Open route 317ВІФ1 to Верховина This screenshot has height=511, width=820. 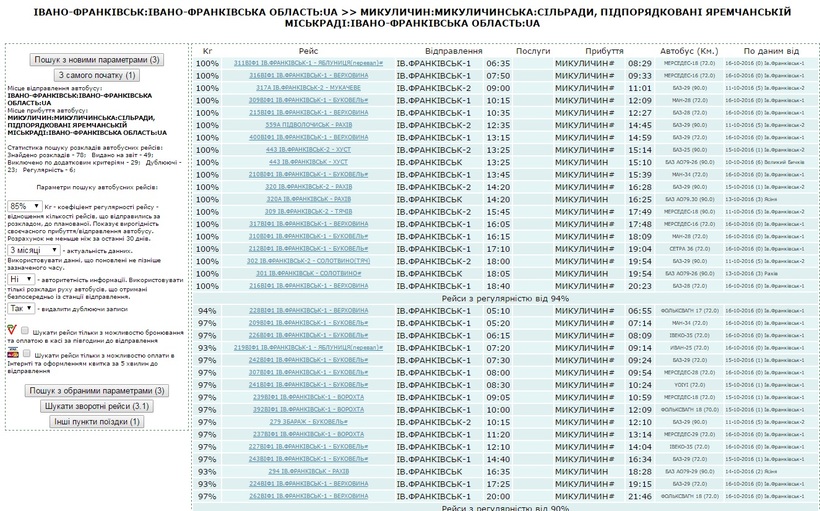308,224
